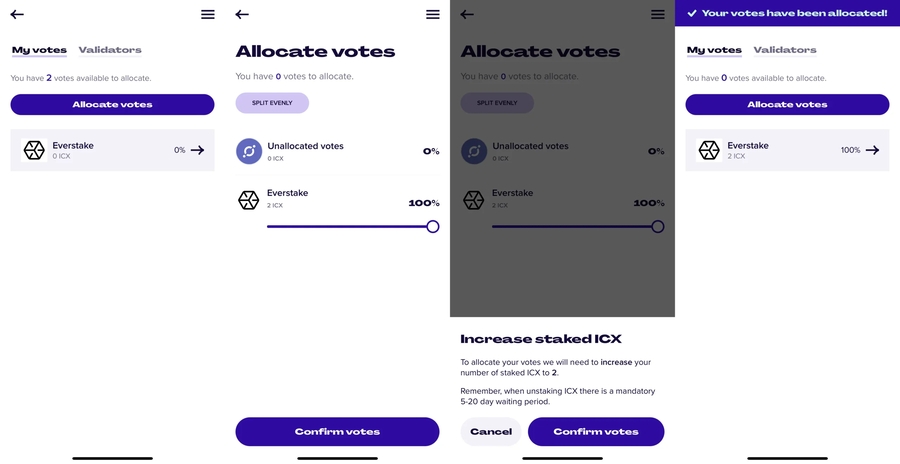The height and width of the screenshot is (464, 900).
Task: Expand Everstake details via arrow next to 0%
Action: 197,150
